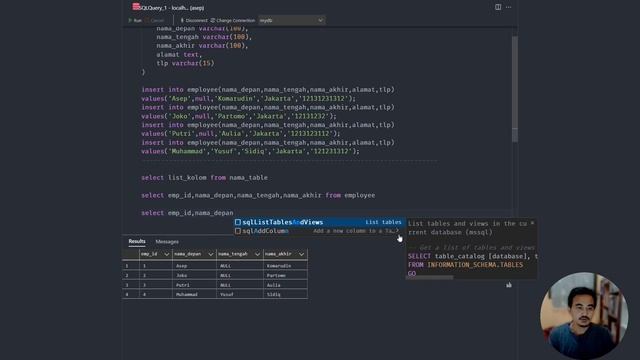Open the emp_id column header arrow
Image resolution: width=640 pixels, height=360 pixels.
(x=167, y=254)
